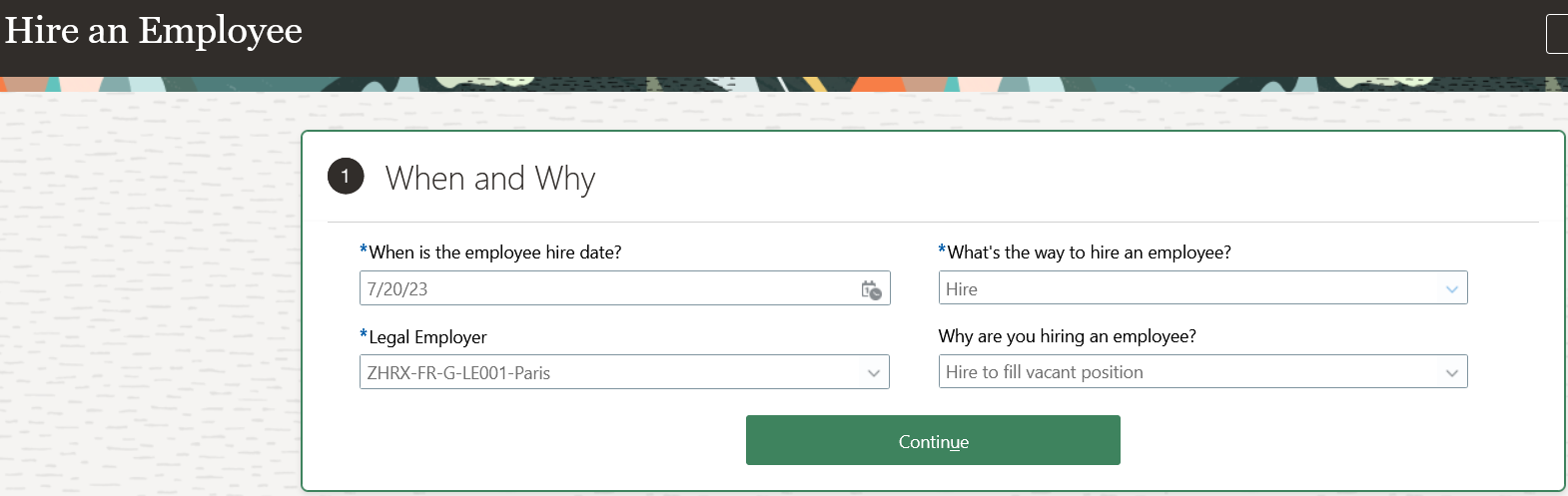Select the When and Why section heading
The height and width of the screenshot is (496, 1568).
tap(490, 179)
